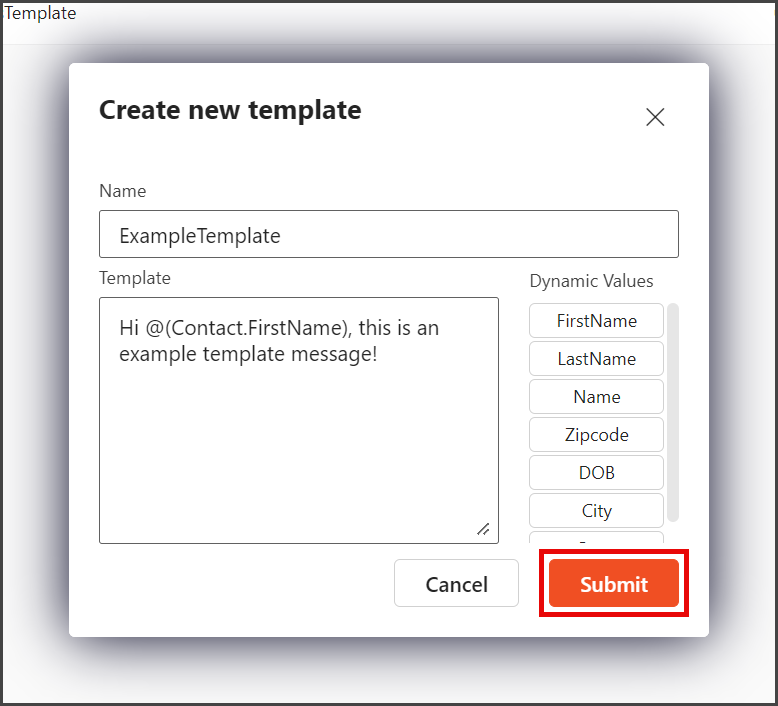The image size is (778, 706).
Task: Insert the FirstName dynamic value
Action: pos(596,321)
